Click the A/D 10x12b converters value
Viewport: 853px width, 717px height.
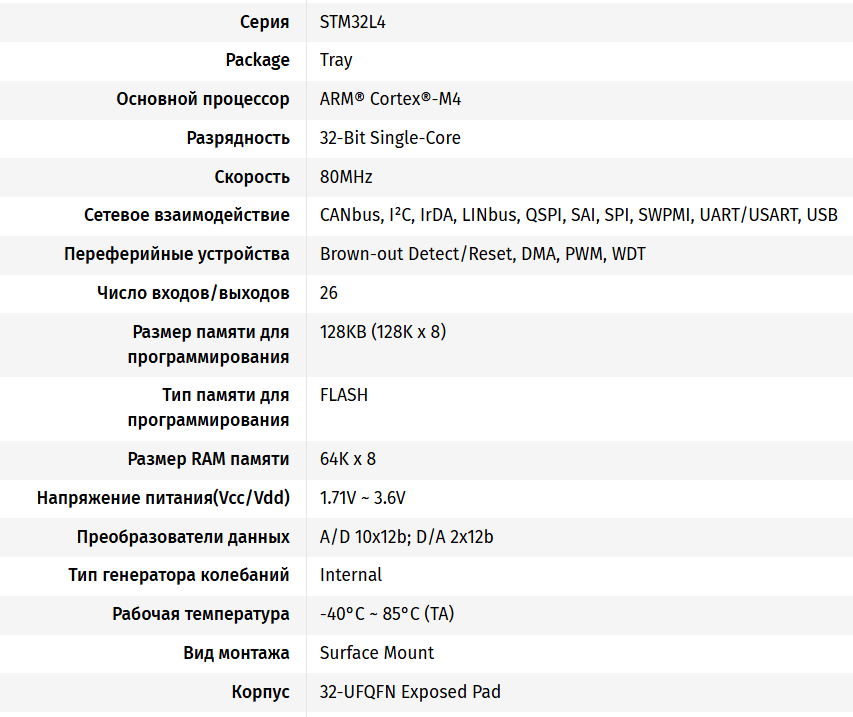click(406, 537)
